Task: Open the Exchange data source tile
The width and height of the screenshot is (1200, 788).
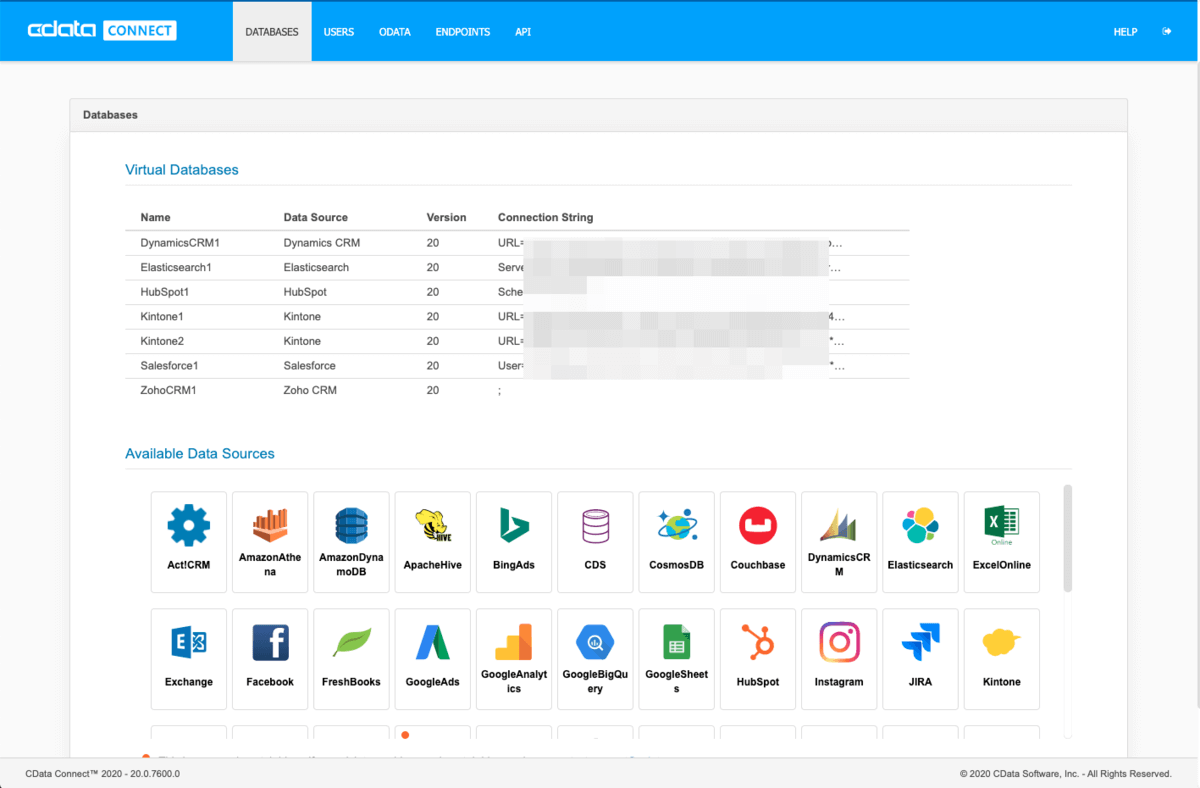Action: point(189,659)
